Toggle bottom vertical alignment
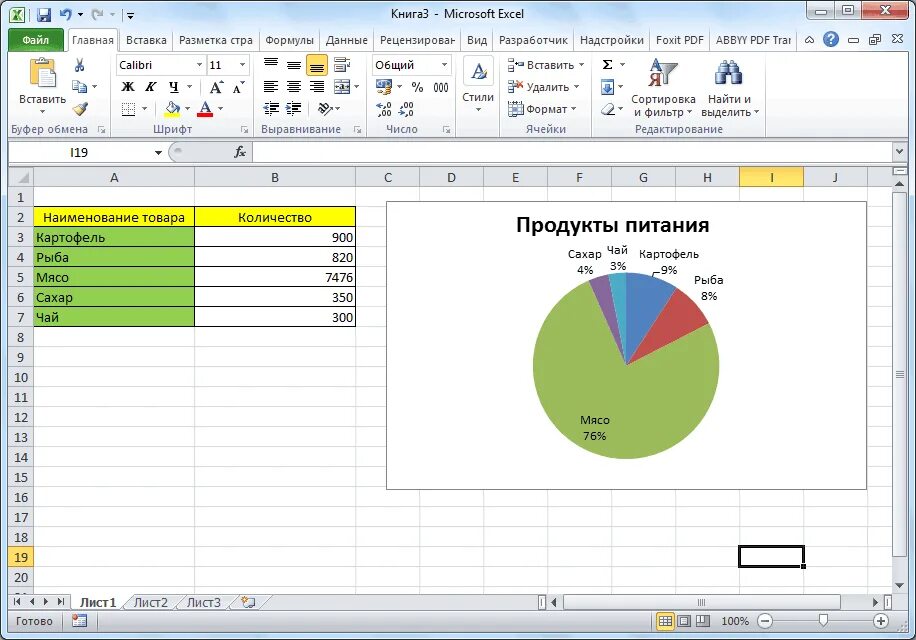Image resolution: width=916 pixels, height=640 pixels. 317,65
